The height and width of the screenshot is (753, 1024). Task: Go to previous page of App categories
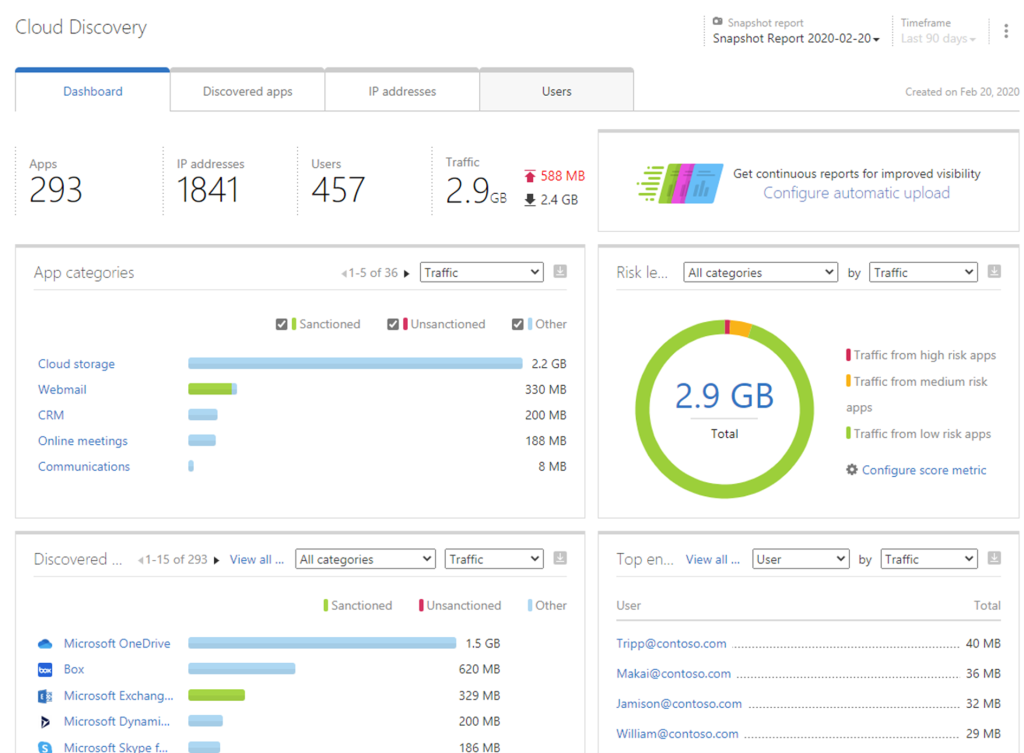[344, 274]
